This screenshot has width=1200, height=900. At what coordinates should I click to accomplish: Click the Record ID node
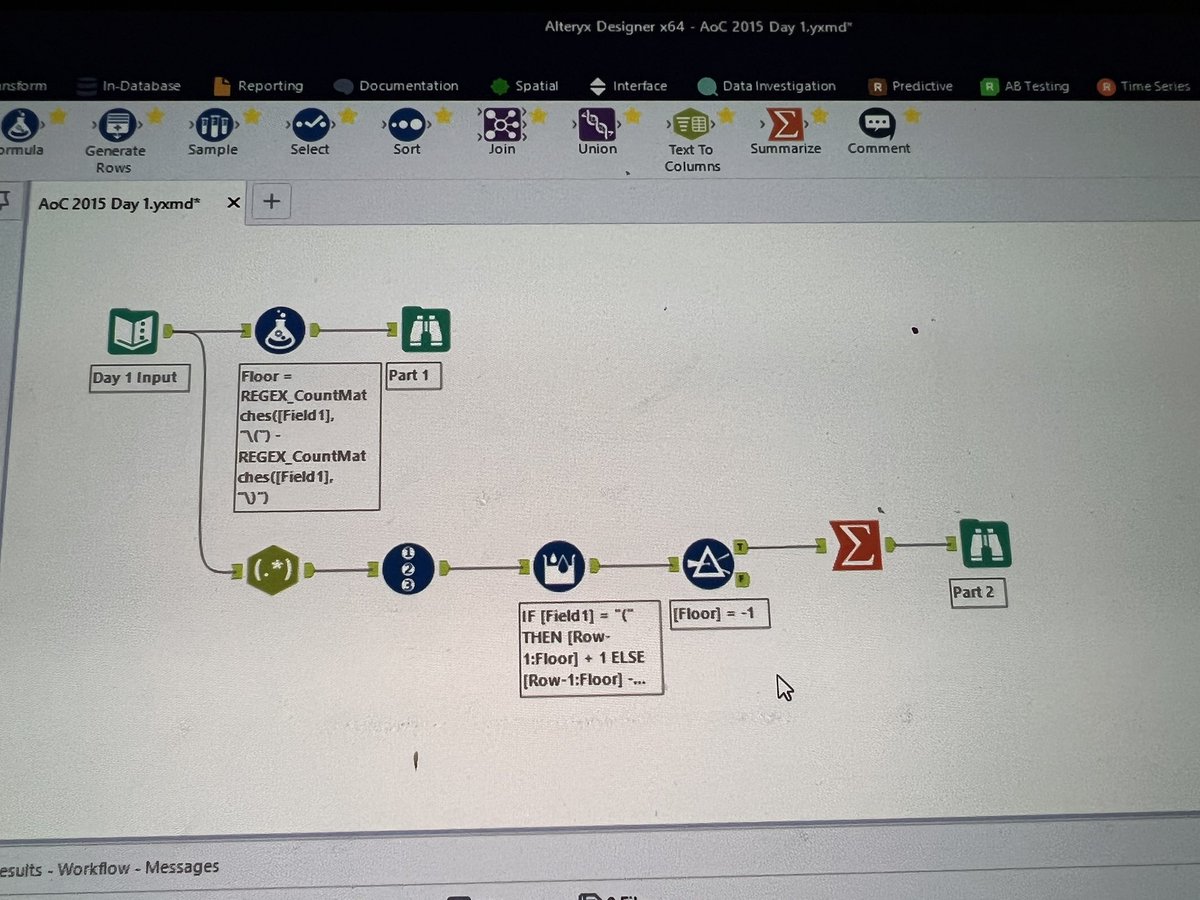408,568
